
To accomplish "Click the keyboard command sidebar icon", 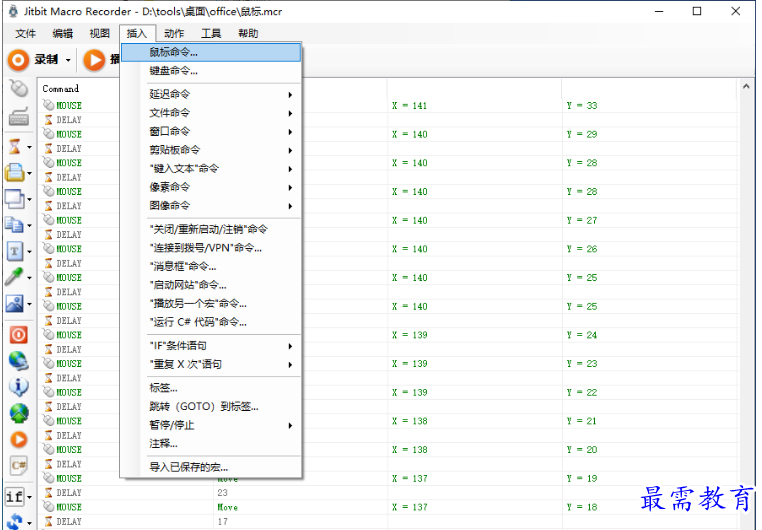I will point(18,117).
